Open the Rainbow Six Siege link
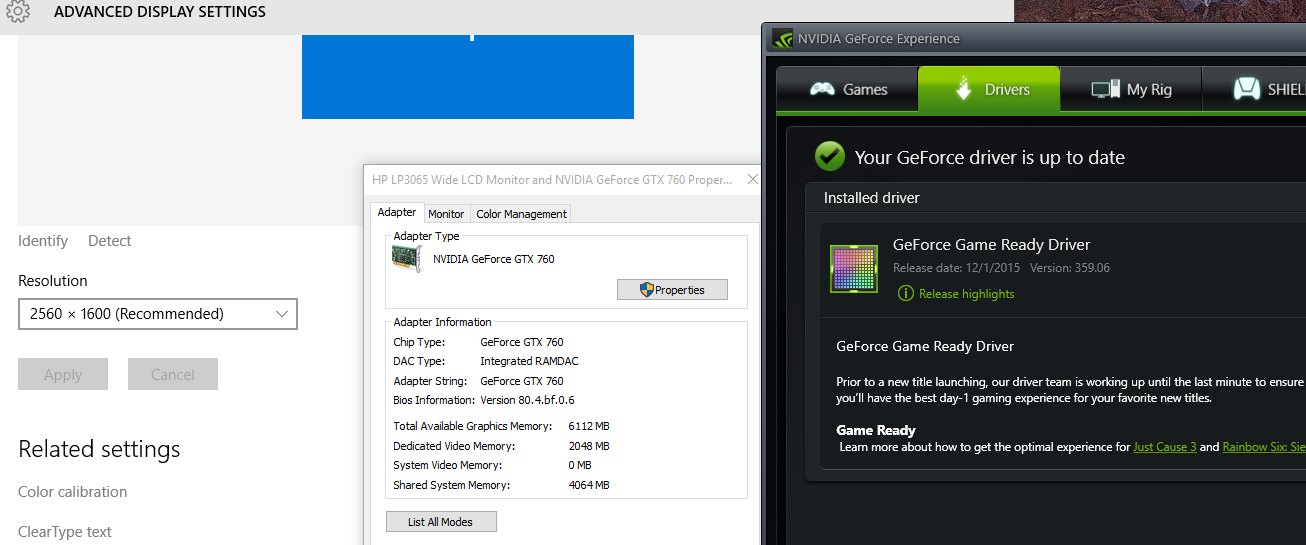The height and width of the screenshot is (545, 1306). (x=1264, y=447)
